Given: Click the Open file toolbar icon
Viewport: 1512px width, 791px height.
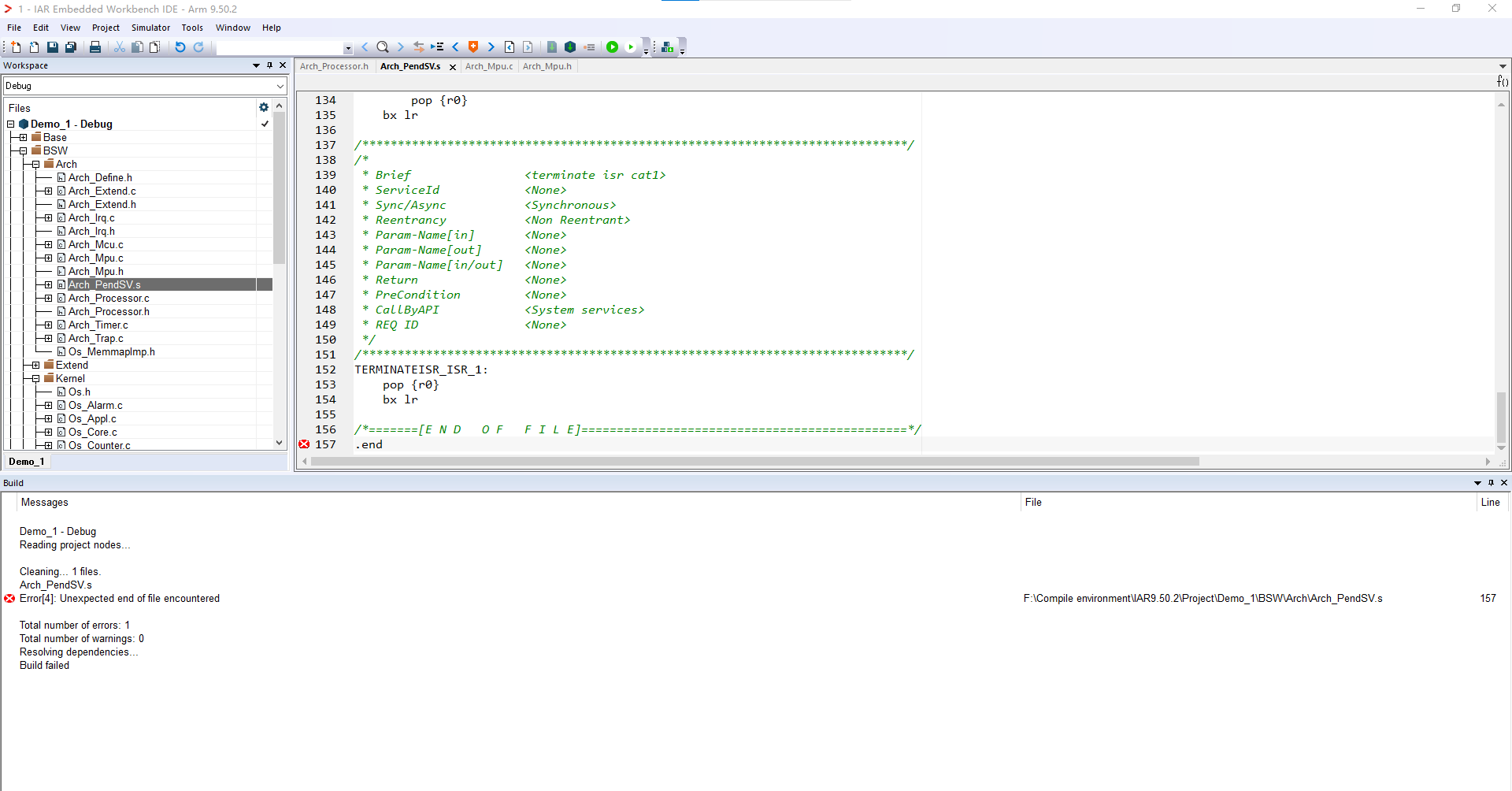Looking at the screenshot, I should (x=34, y=47).
